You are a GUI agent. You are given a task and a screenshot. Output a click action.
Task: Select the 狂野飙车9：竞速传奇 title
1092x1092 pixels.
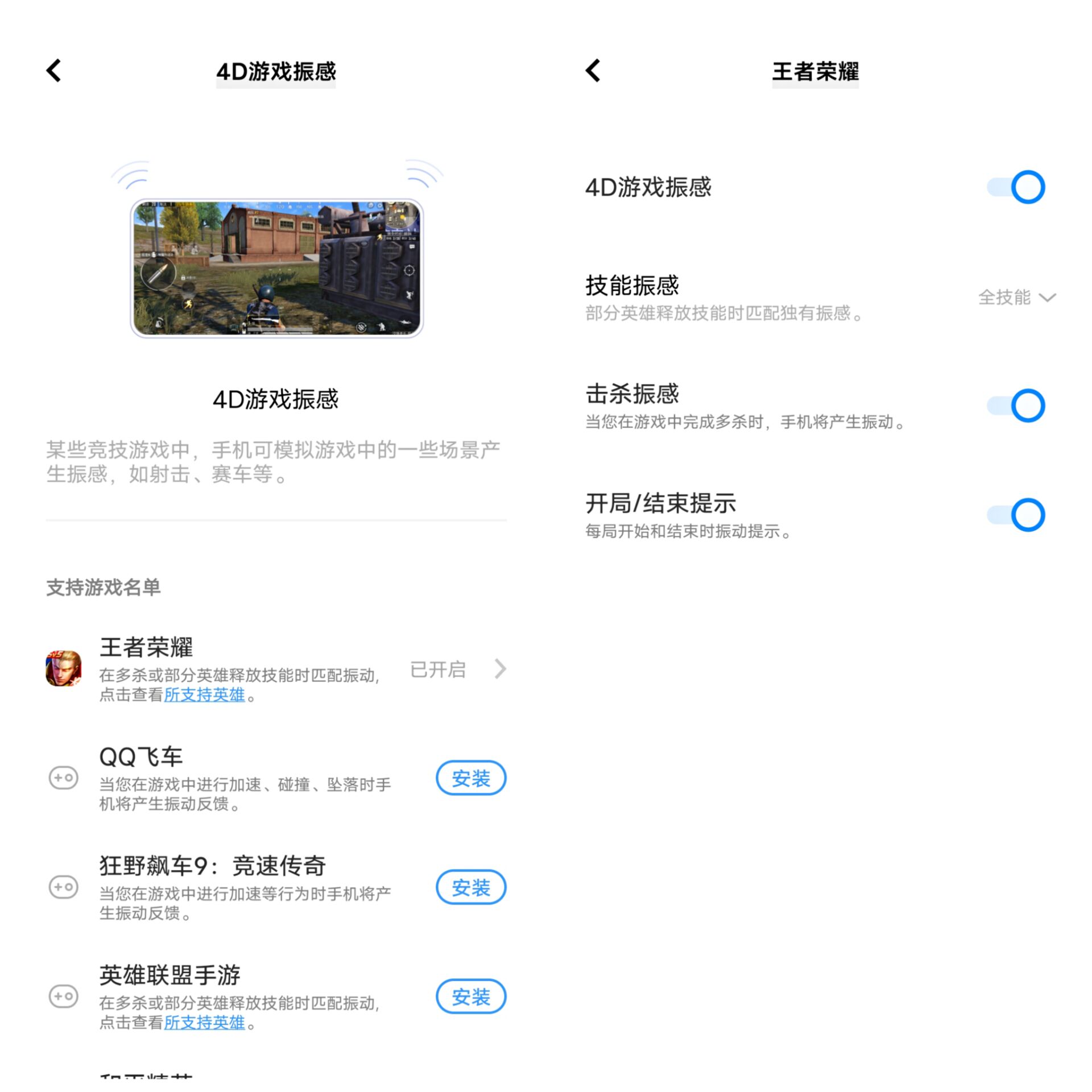coord(212,866)
